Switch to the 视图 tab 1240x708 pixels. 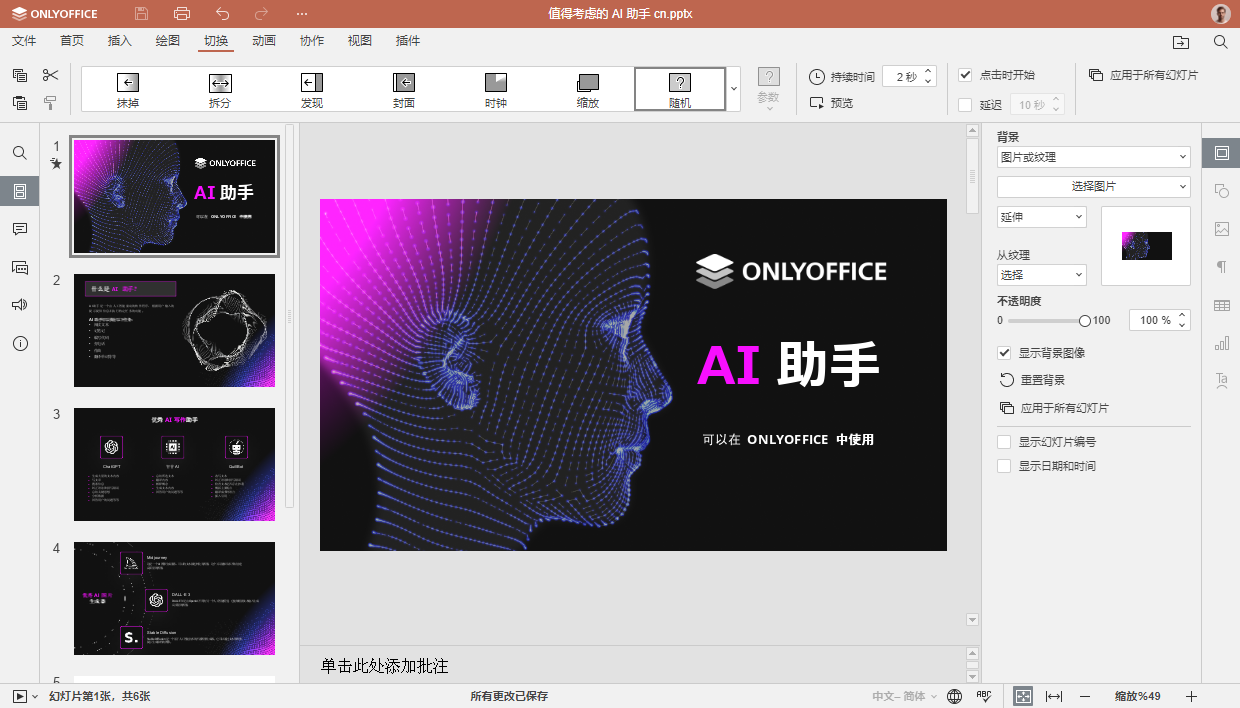[x=360, y=41]
